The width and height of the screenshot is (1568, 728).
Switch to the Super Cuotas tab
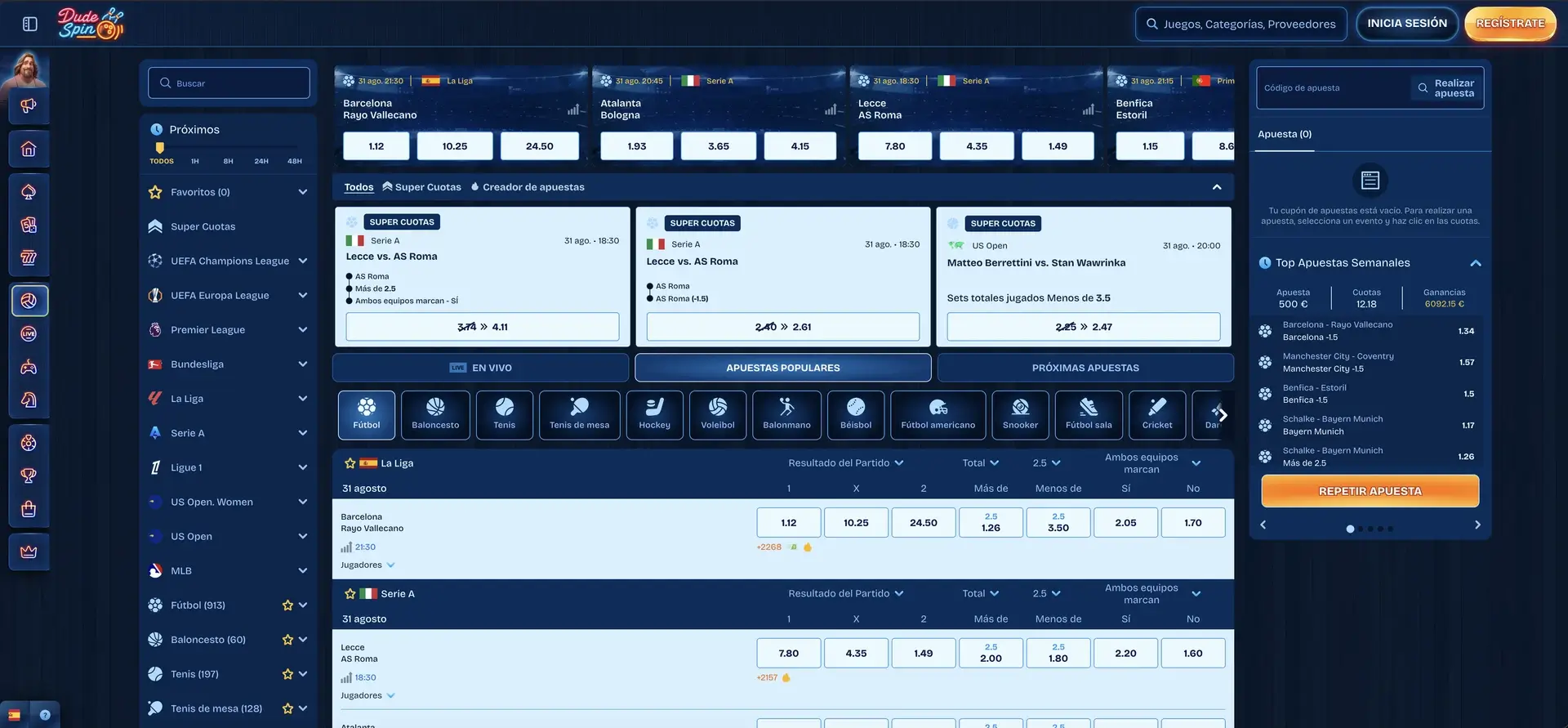click(421, 187)
